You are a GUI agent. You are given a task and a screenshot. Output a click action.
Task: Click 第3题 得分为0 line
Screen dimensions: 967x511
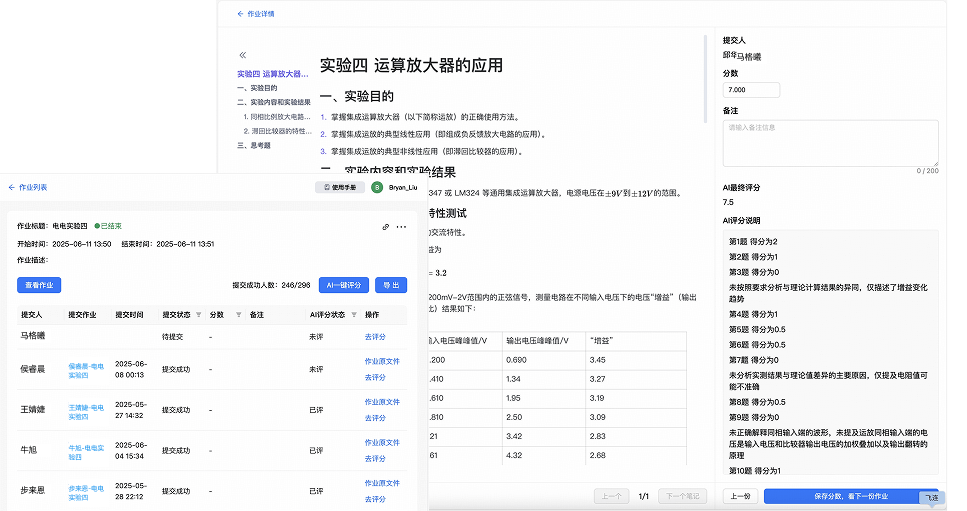[754, 272]
